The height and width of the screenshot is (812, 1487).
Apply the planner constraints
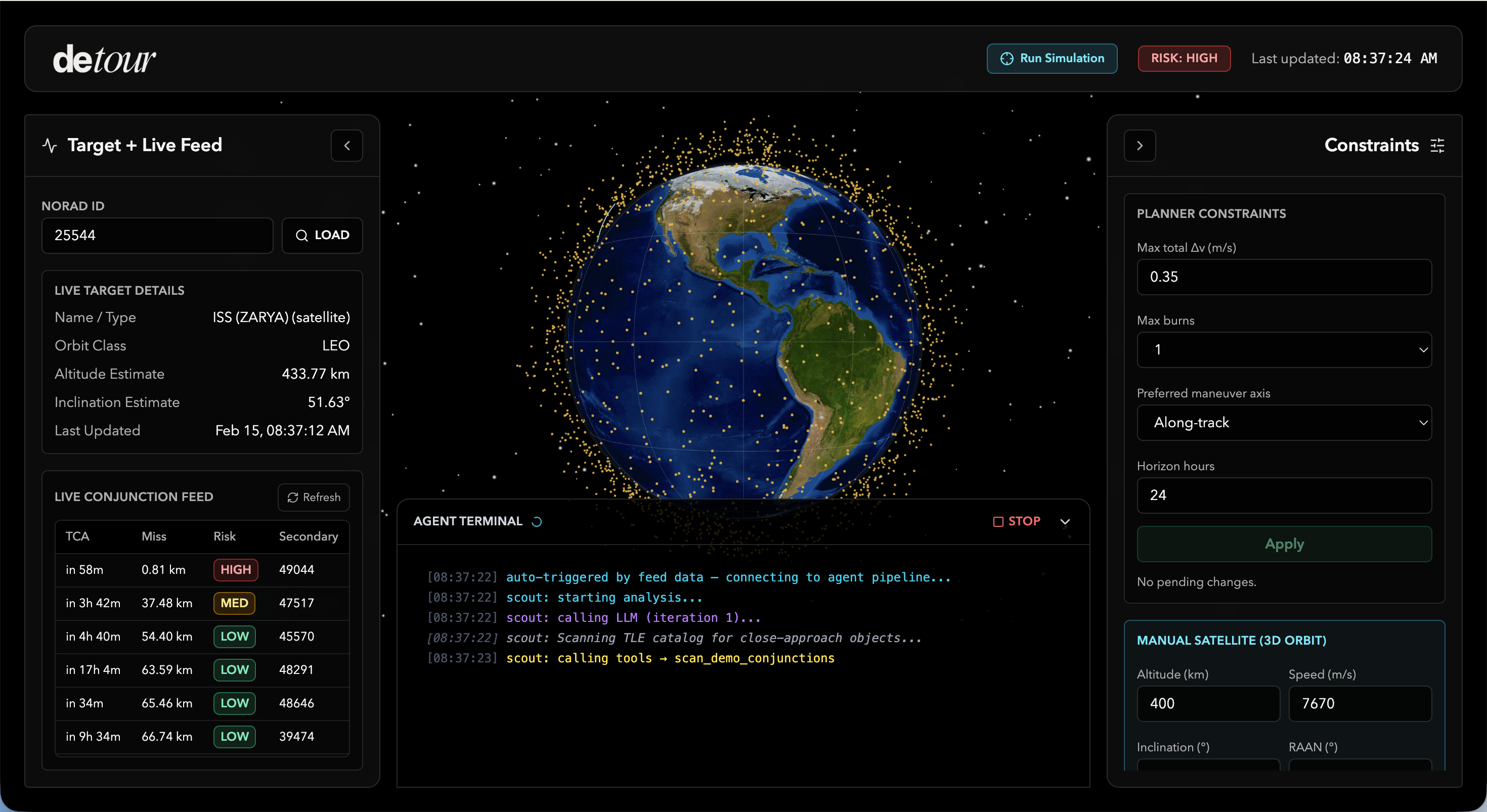pyautogui.click(x=1284, y=544)
